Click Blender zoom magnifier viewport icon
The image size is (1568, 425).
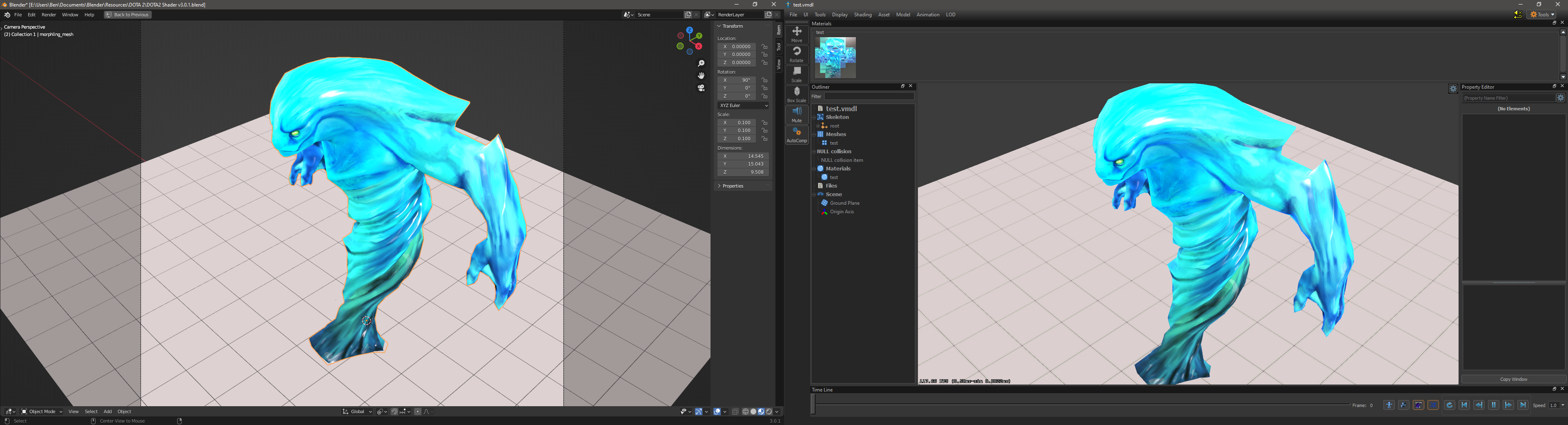point(701,63)
